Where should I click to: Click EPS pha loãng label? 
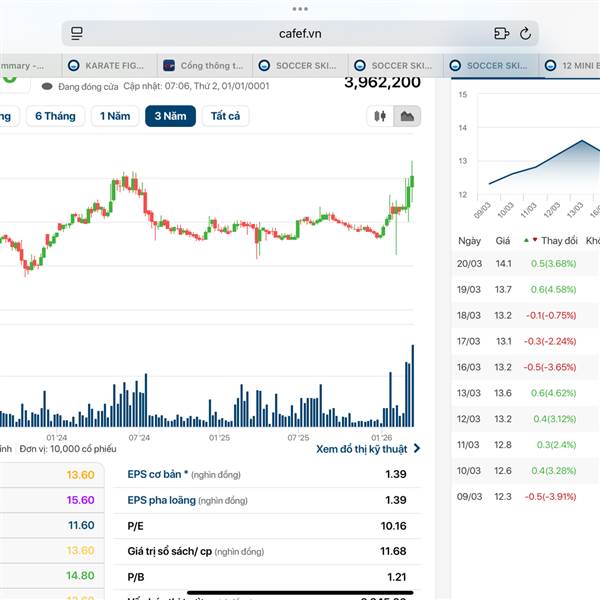click(x=161, y=500)
